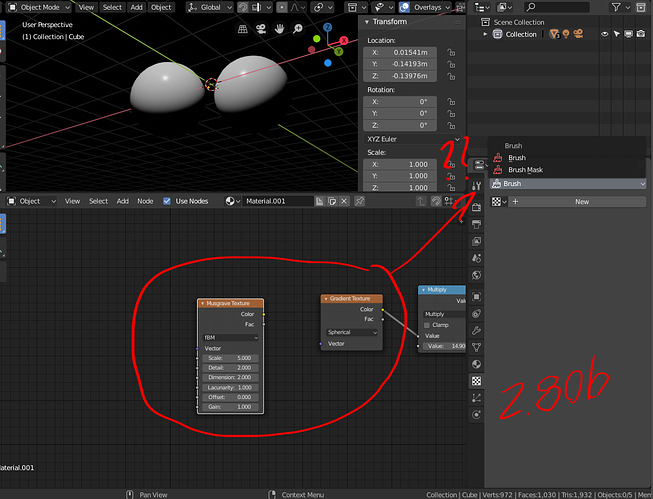Click the pin icon in the node editor header
This screenshot has height=499, width=653.
359,201
